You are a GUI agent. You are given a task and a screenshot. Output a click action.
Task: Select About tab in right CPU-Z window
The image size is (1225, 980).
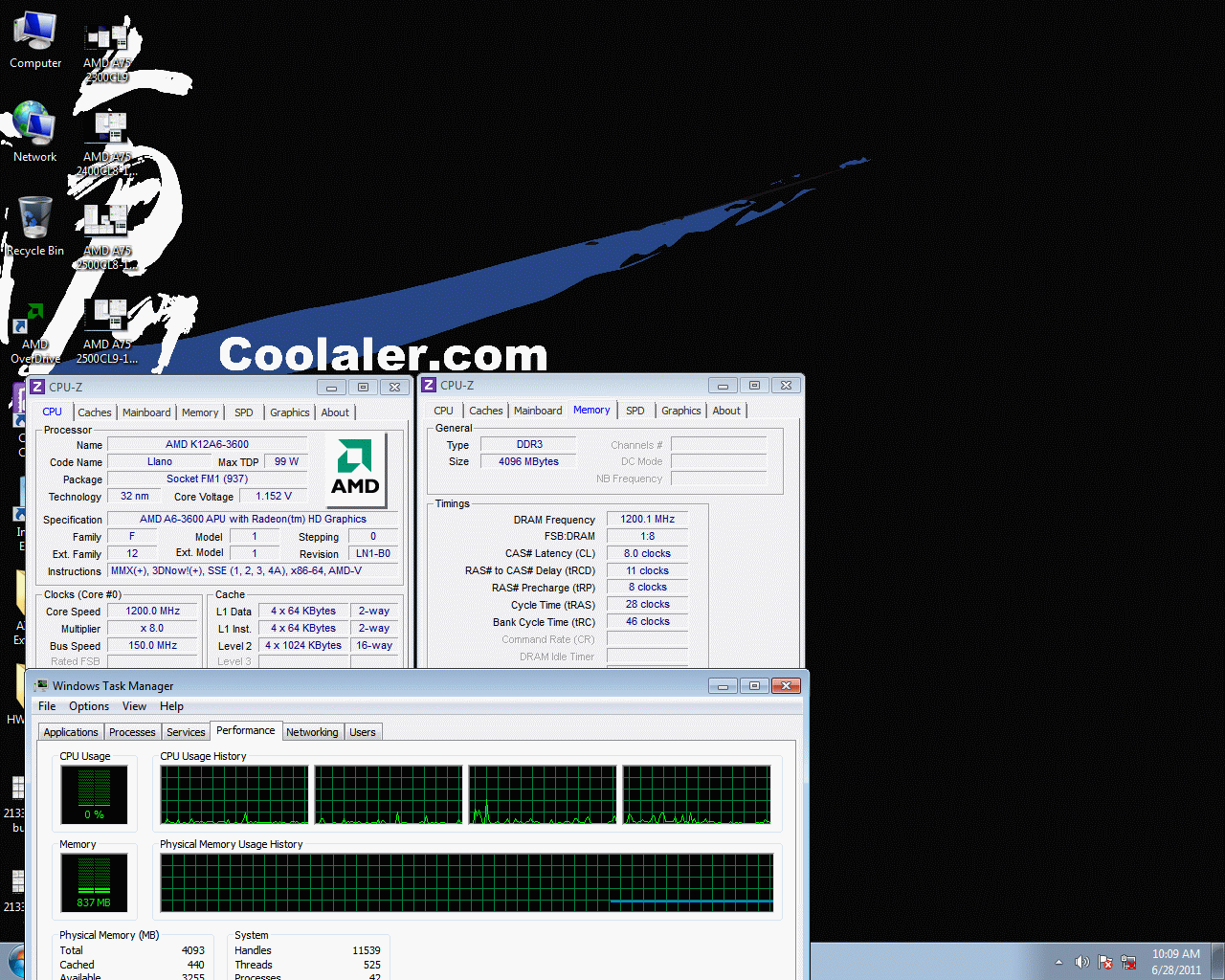tap(726, 411)
